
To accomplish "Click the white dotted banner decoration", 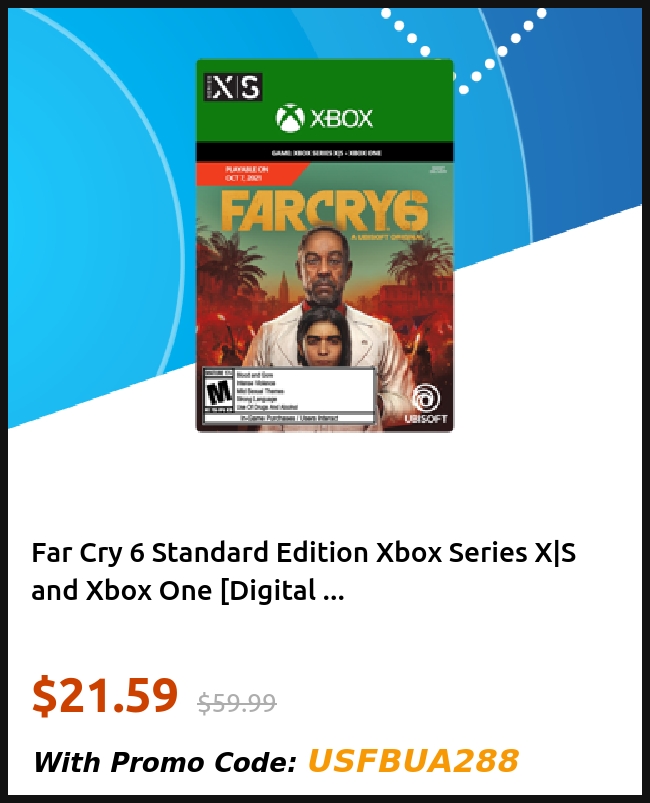I will tap(464, 50).
